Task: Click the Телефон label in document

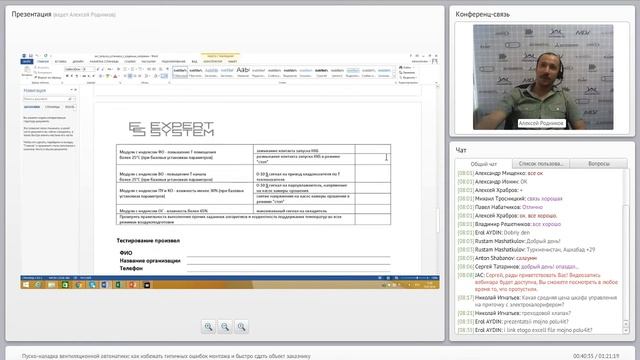Action: [x=131, y=268]
